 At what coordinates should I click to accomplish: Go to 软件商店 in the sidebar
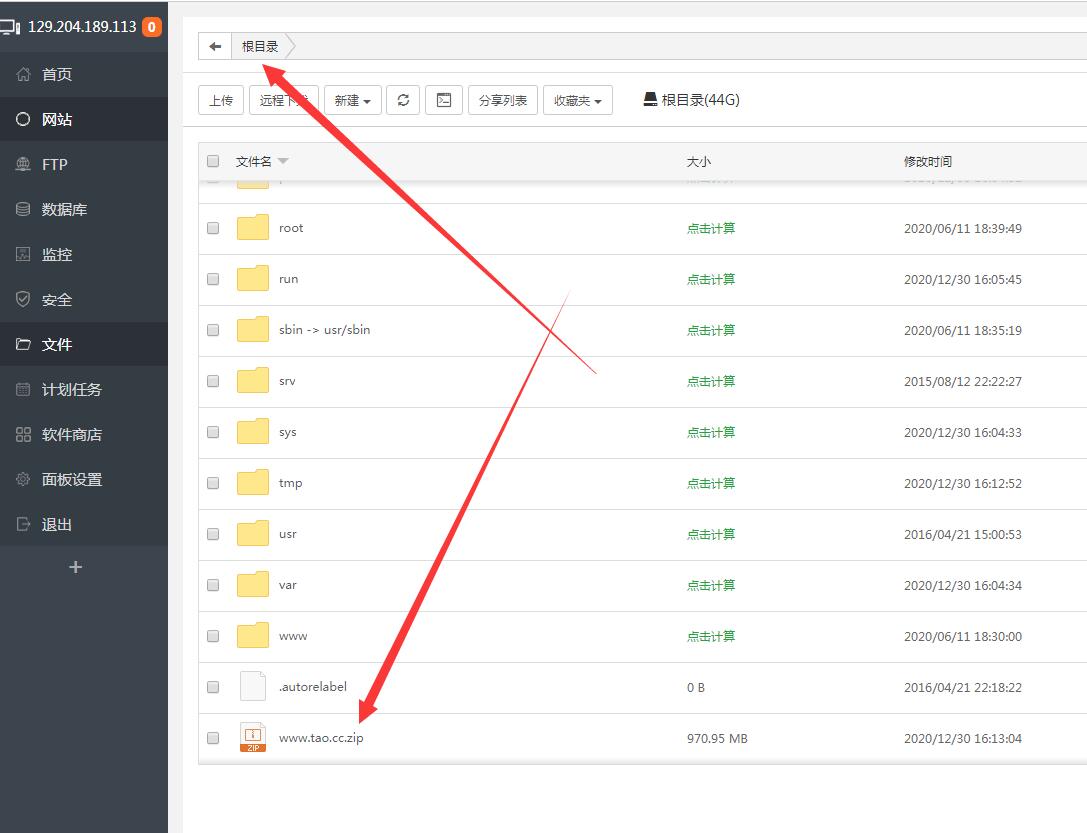(x=71, y=434)
